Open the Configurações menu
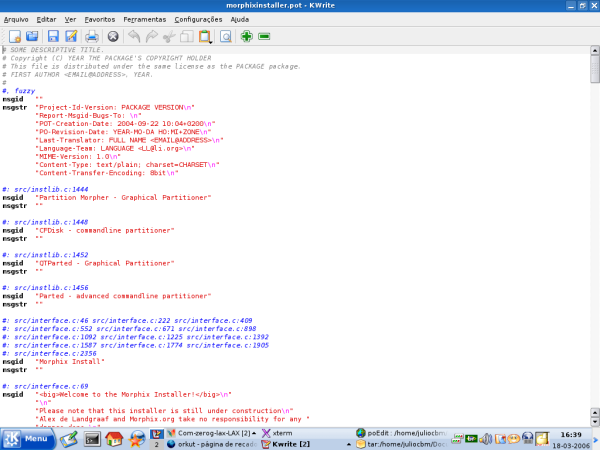Viewport: 600px width, 450px height. click(198, 20)
